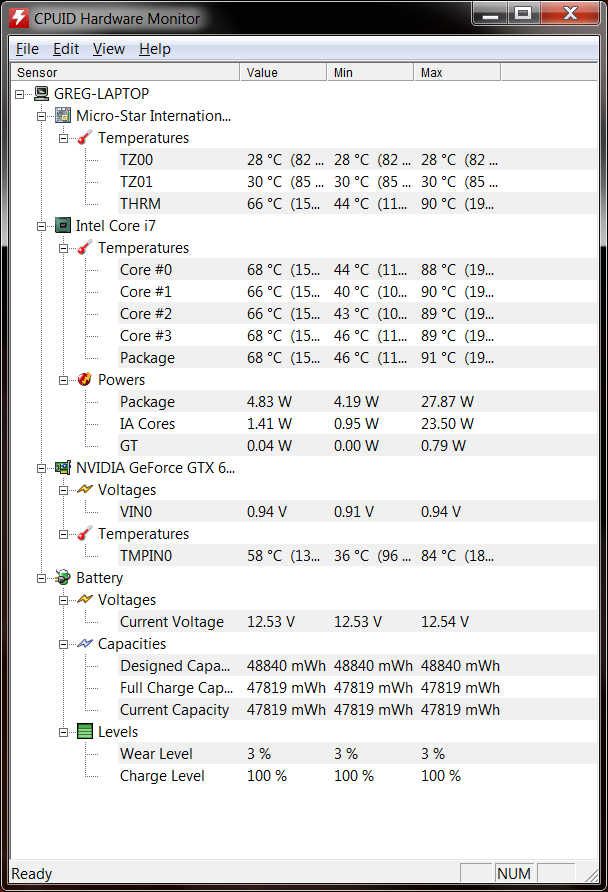The width and height of the screenshot is (608, 892).
Task: Collapse the Battery Voltages section
Action: click(64, 600)
